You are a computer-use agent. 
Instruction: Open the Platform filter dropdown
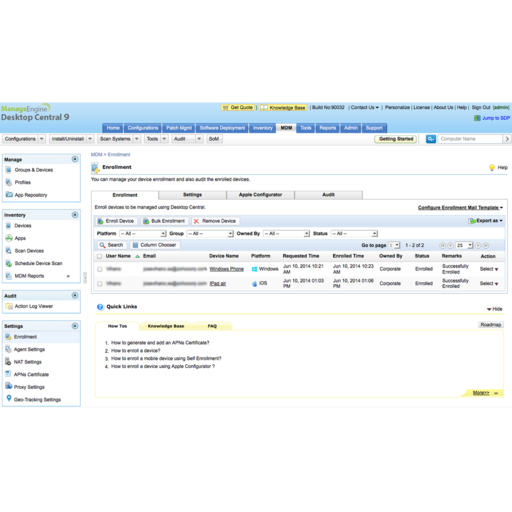(143, 234)
